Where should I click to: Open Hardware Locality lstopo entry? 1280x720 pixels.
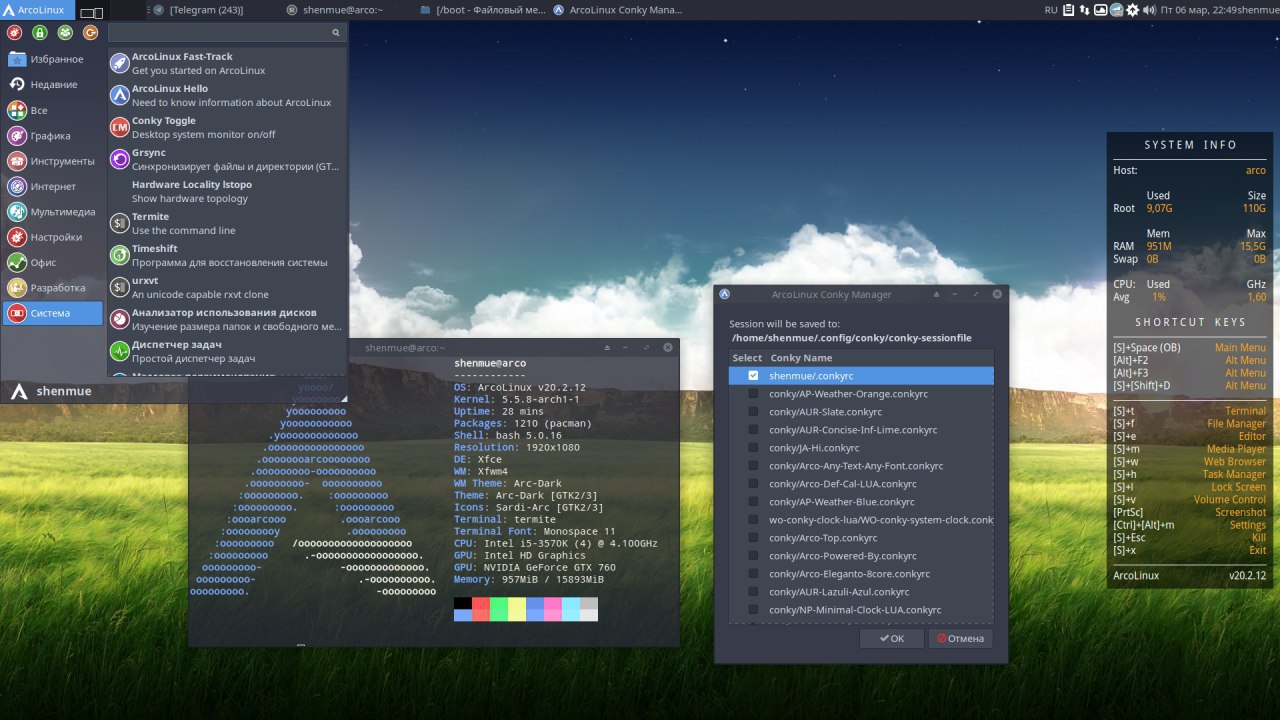227,191
